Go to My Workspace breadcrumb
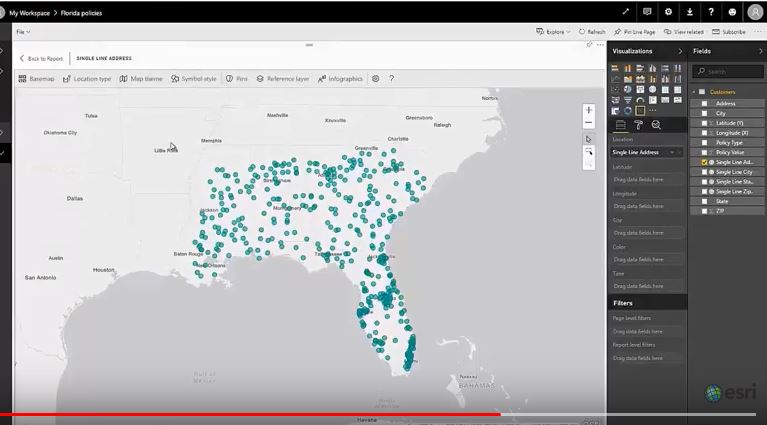The image size is (767, 425). (x=29, y=13)
